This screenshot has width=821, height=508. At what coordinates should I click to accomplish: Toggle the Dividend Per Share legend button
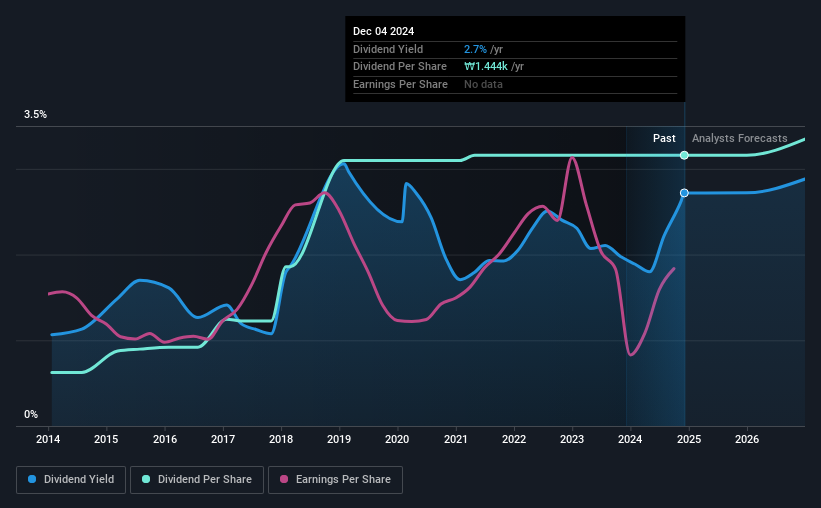pyautogui.click(x=197, y=480)
